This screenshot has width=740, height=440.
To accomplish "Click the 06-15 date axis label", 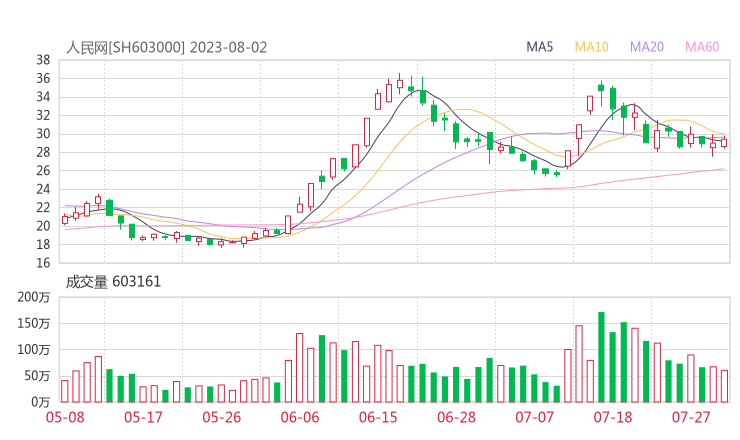I will [x=378, y=417].
